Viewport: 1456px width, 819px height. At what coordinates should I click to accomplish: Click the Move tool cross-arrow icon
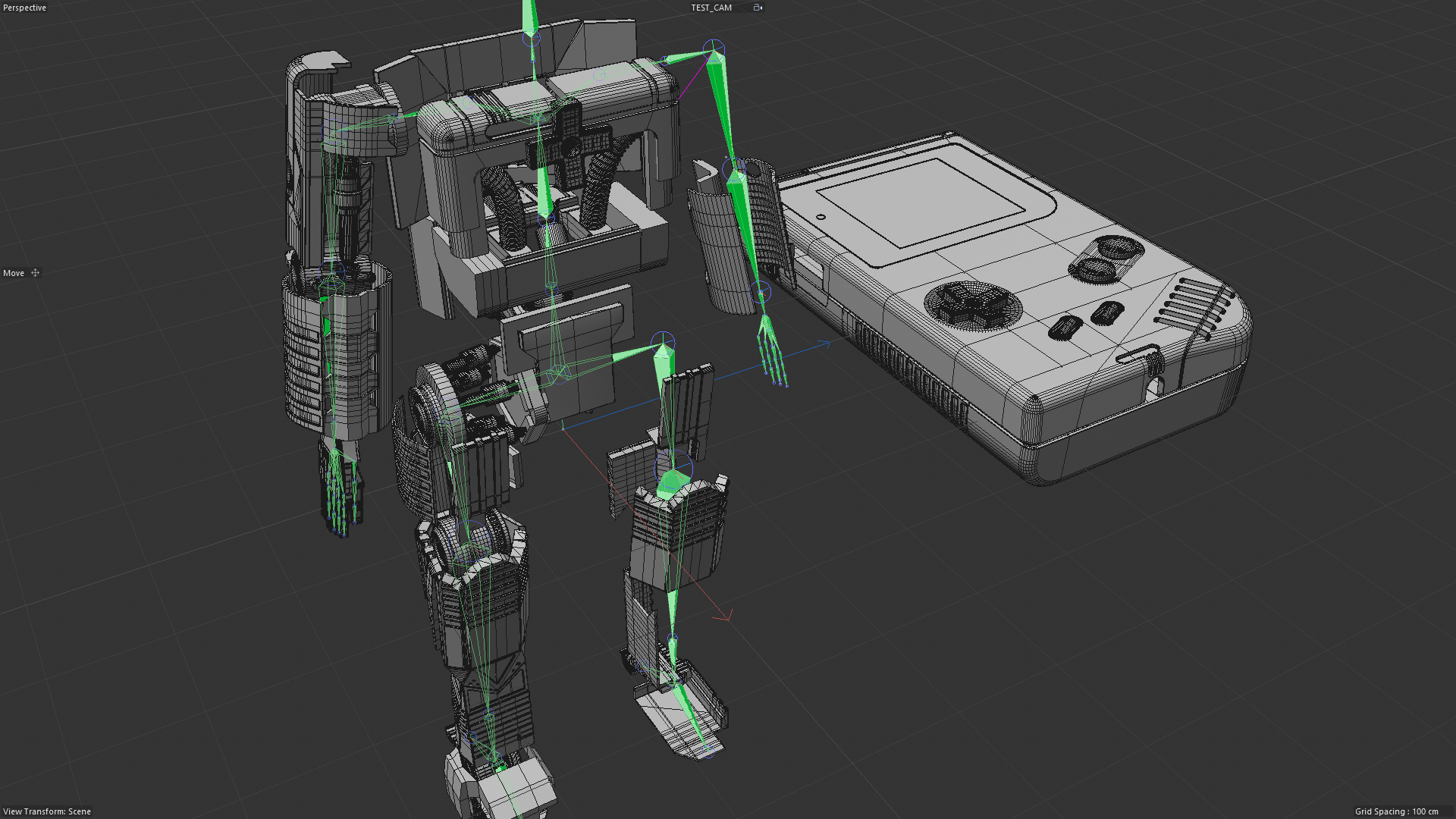point(35,273)
